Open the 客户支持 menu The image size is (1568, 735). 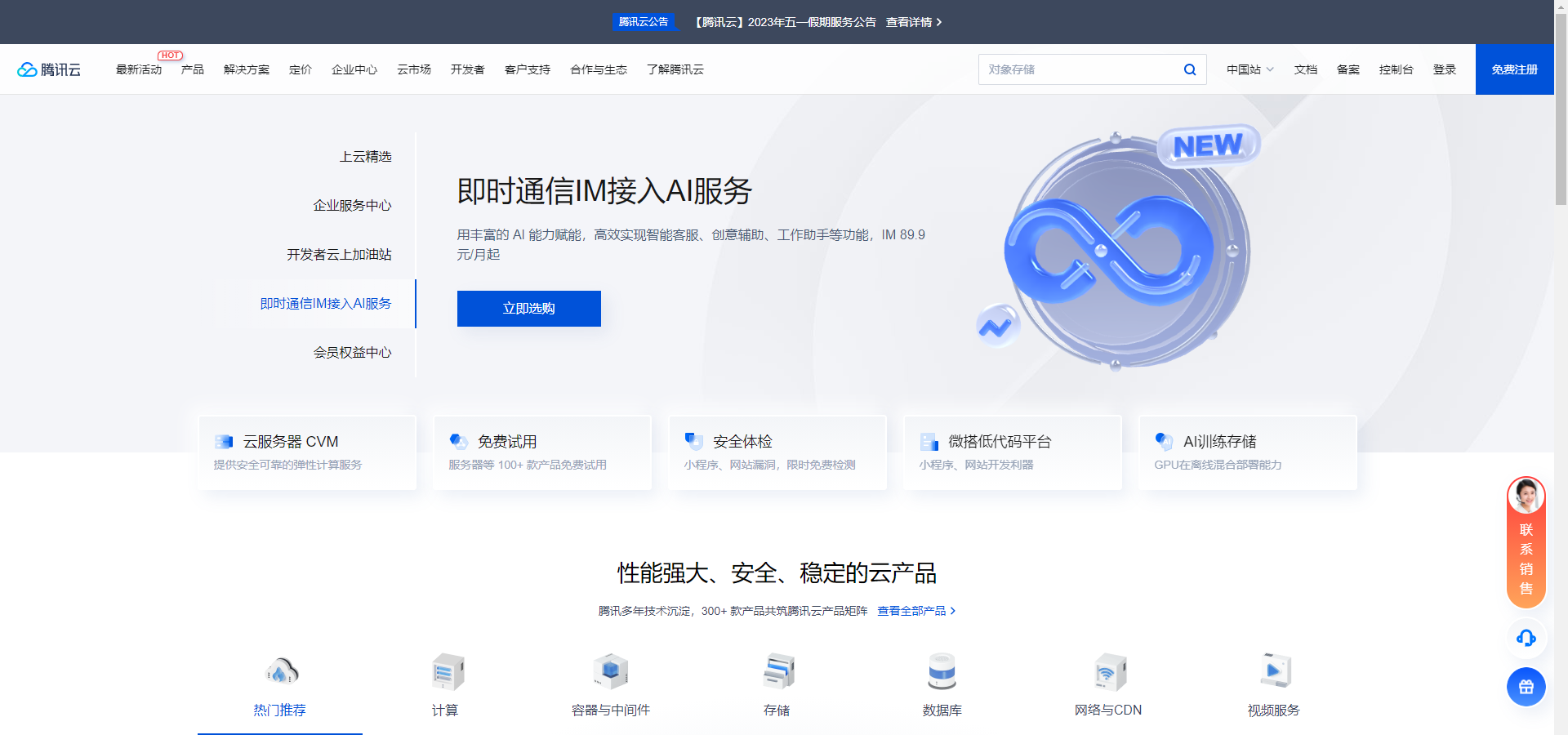[x=528, y=69]
